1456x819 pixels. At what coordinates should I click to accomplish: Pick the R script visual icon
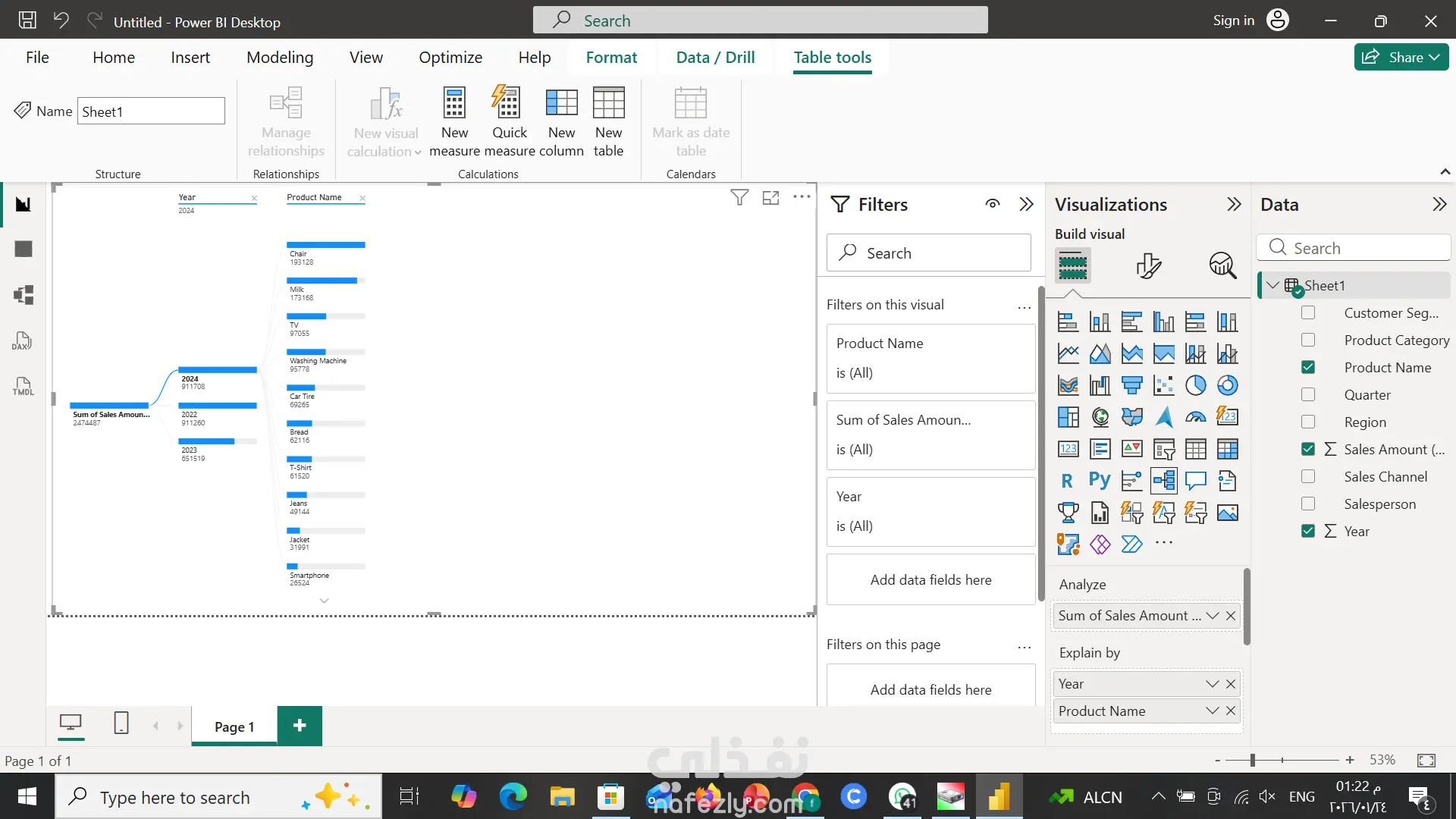(x=1067, y=481)
